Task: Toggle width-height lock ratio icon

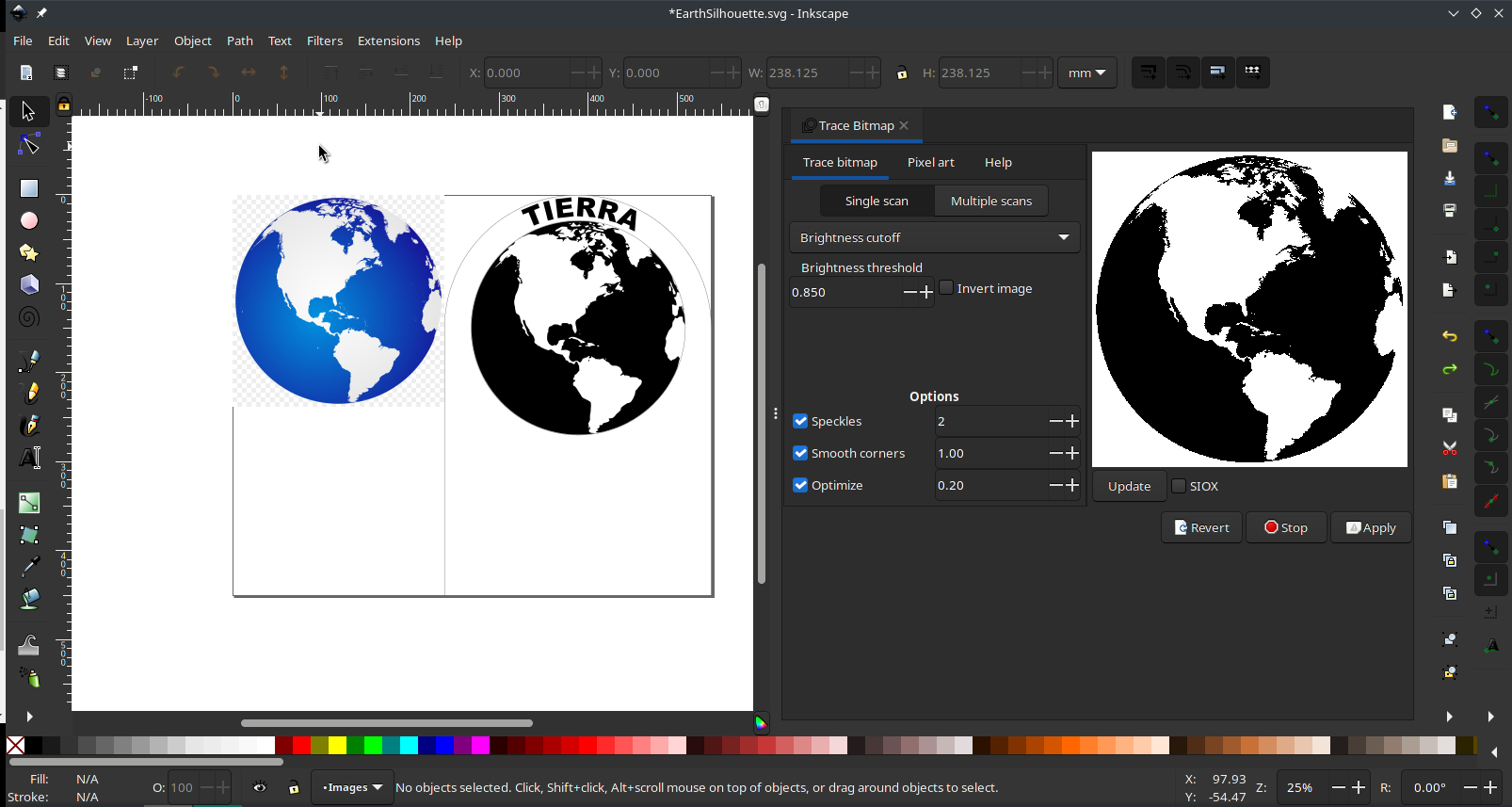Action: (x=902, y=73)
